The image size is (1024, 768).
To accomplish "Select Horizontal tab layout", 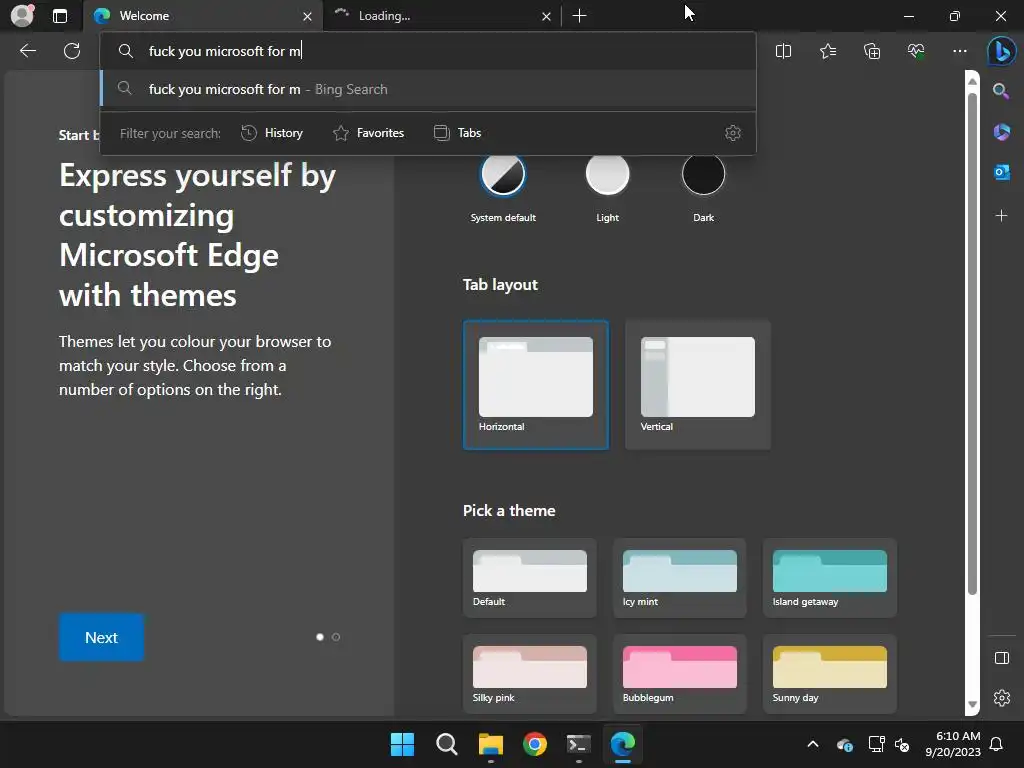I will (x=536, y=385).
